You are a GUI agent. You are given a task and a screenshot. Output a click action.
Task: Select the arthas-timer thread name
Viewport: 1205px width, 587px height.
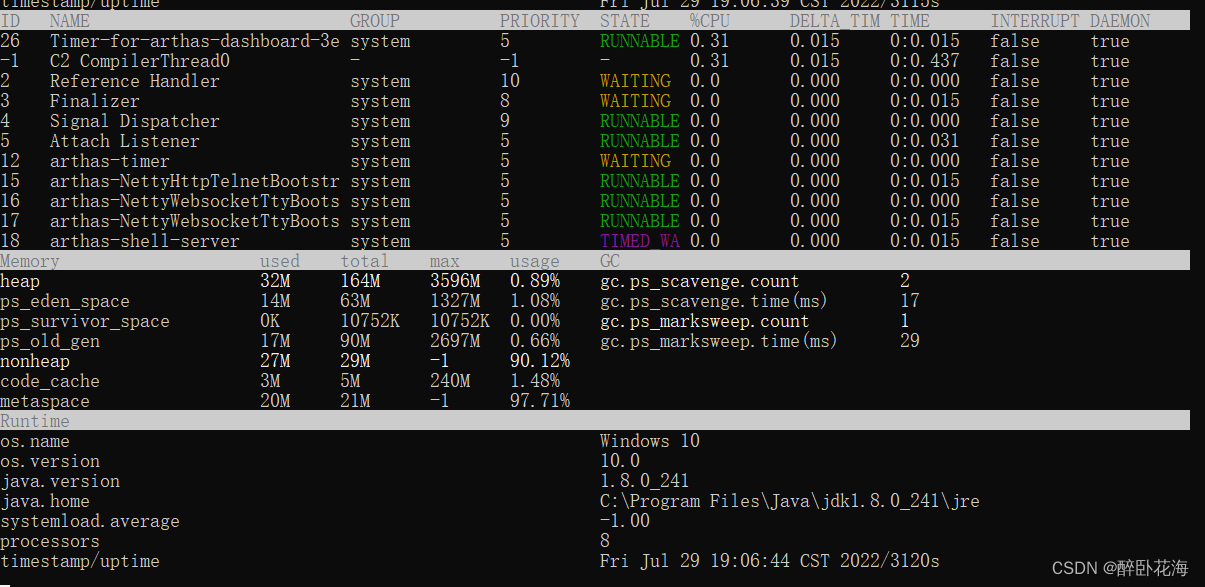tap(110, 161)
